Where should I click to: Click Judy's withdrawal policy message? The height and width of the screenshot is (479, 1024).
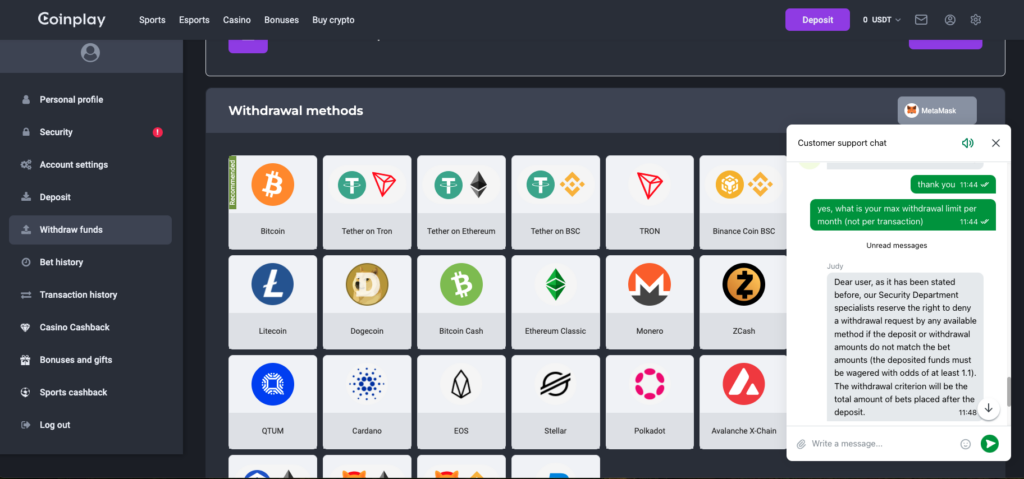905,346
